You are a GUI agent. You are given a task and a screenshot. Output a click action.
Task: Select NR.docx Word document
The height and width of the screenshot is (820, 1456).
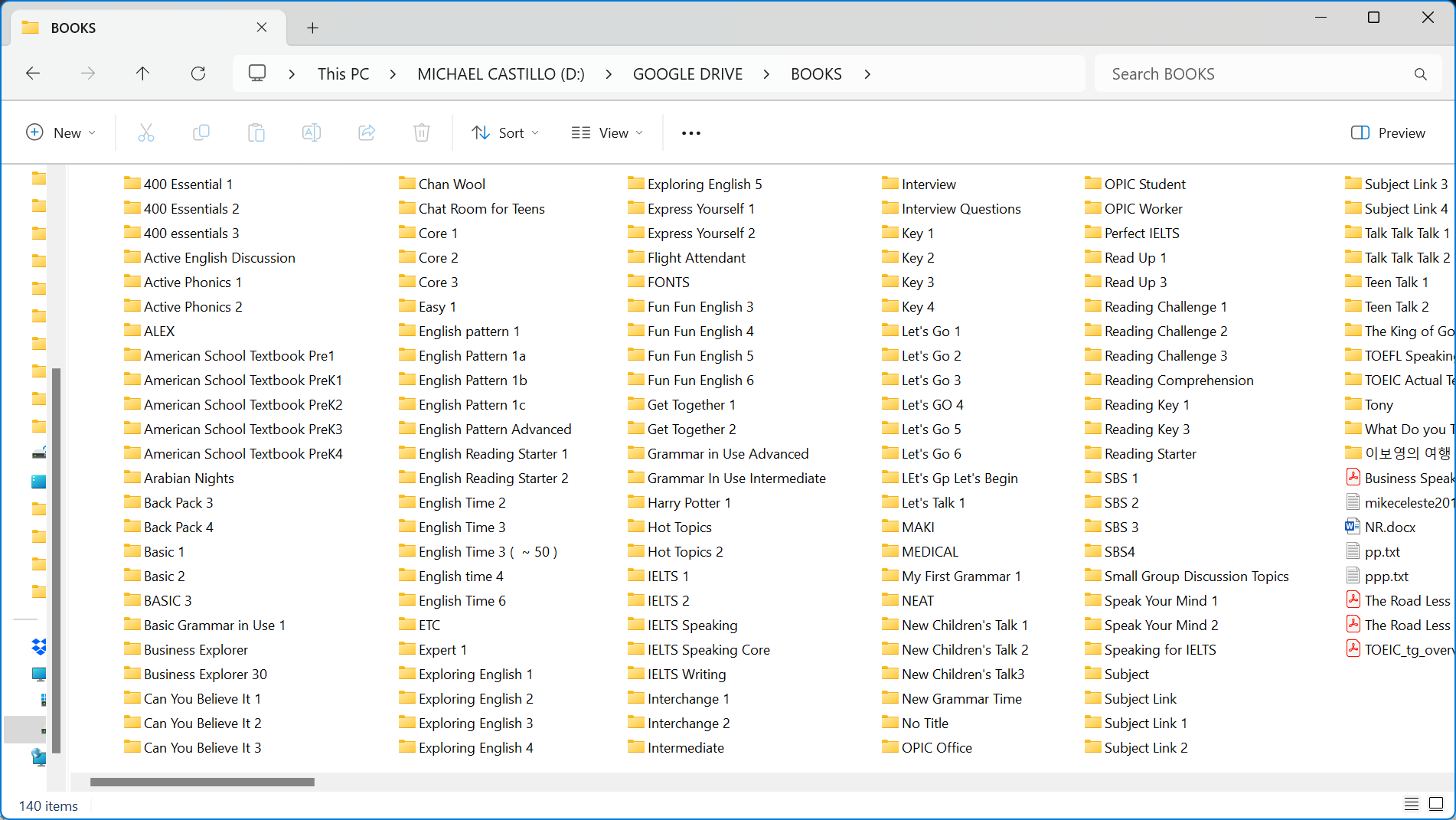1382,527
